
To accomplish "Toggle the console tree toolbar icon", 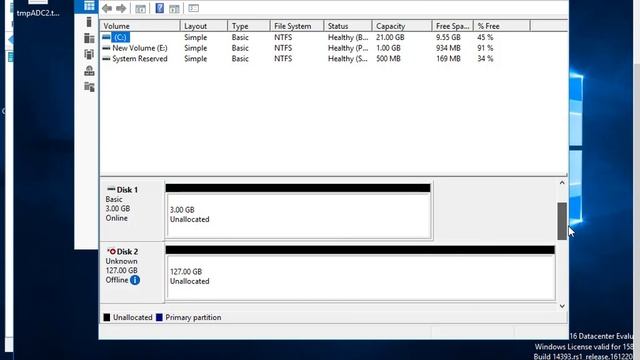I will [140, 8].
